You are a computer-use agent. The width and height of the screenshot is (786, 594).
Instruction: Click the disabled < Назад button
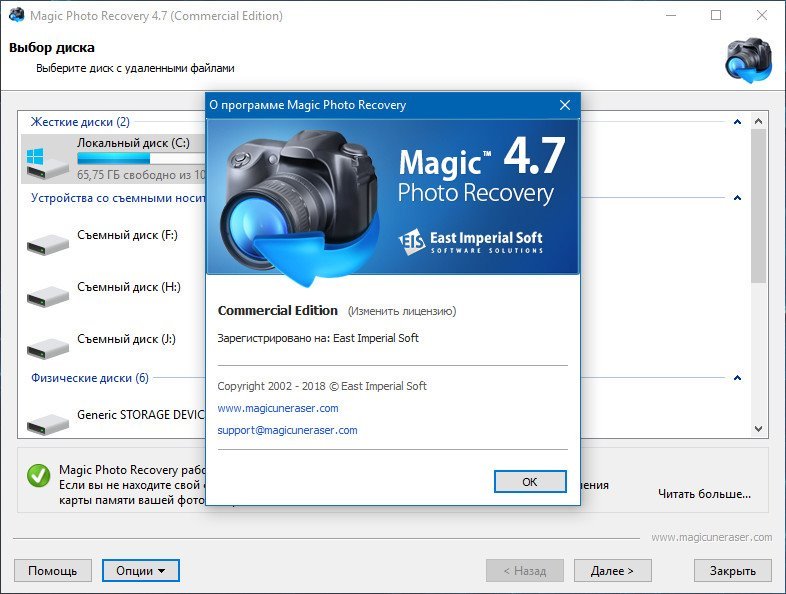(x=525, y=570)
